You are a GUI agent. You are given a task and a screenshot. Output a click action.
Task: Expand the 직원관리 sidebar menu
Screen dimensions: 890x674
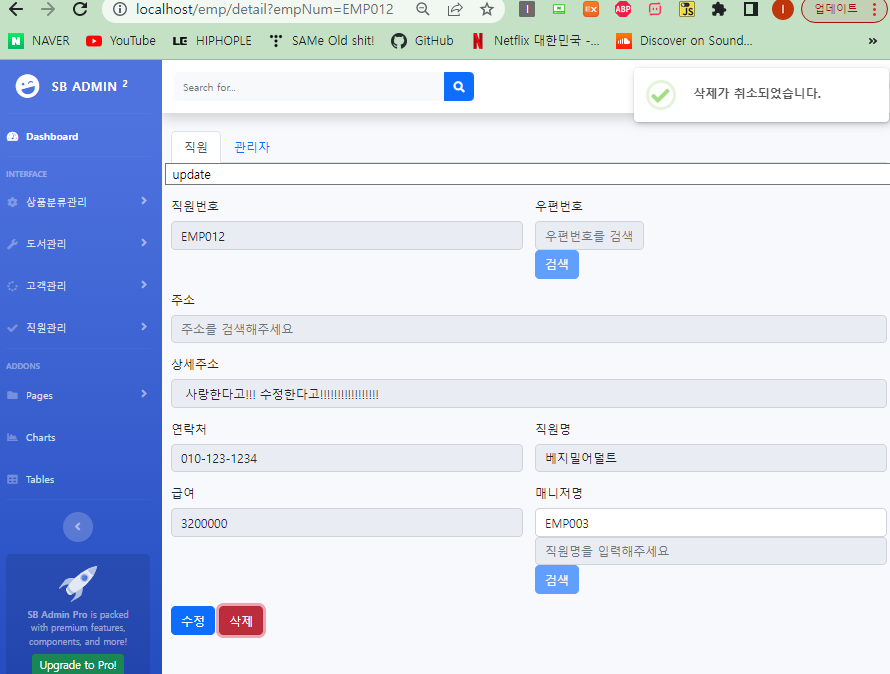77,328
